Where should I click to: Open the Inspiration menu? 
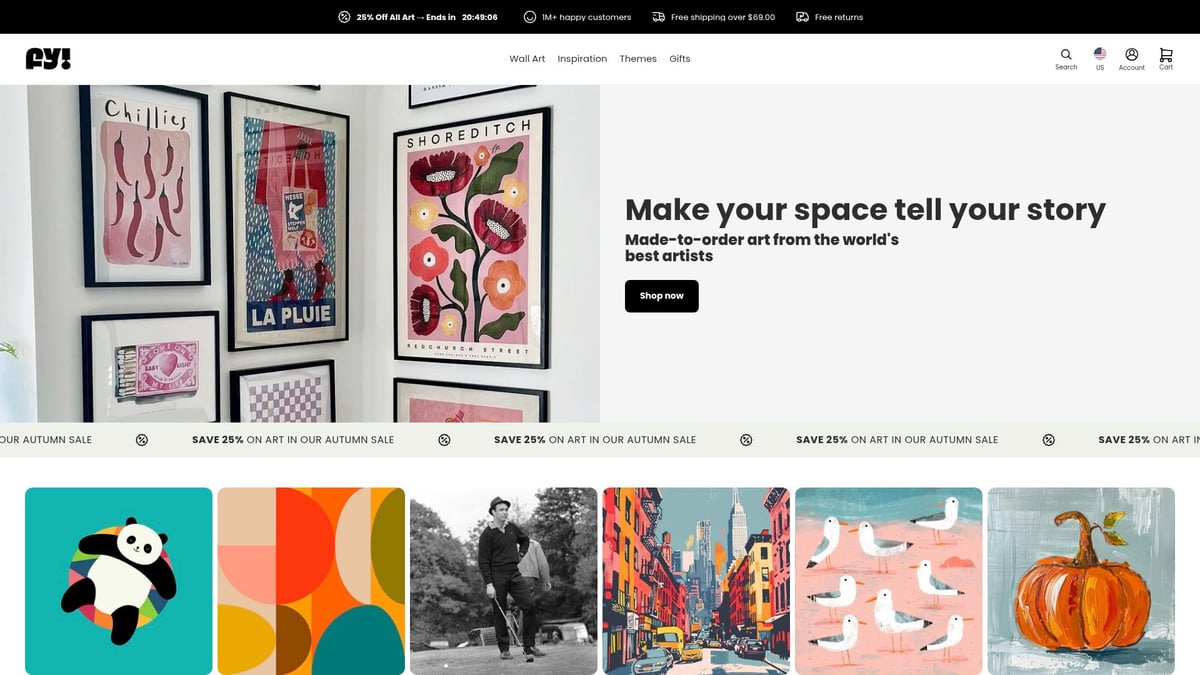pyautogui.click(x=583, y=58)
